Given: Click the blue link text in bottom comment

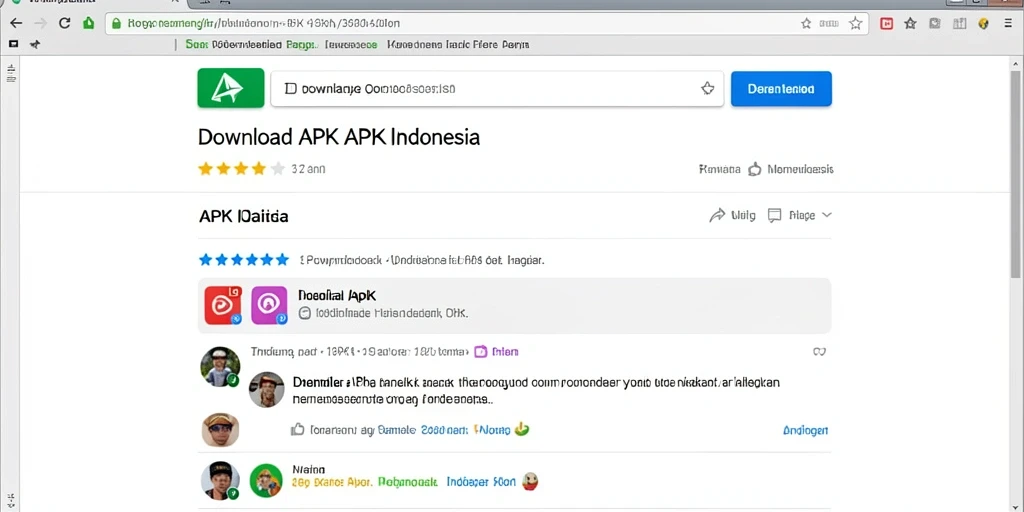Looking at the screenshot, I should pyautogui.click(x=481, y=483).
